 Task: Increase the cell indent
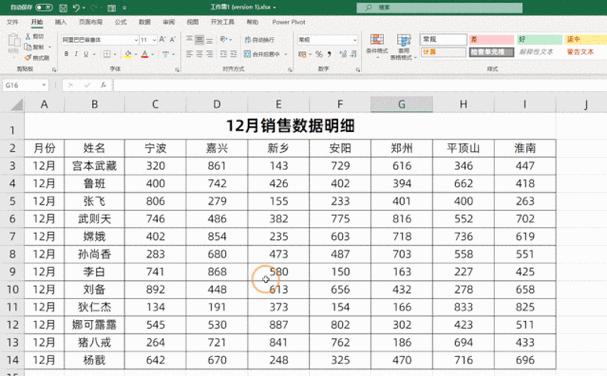tap(233, 54)
